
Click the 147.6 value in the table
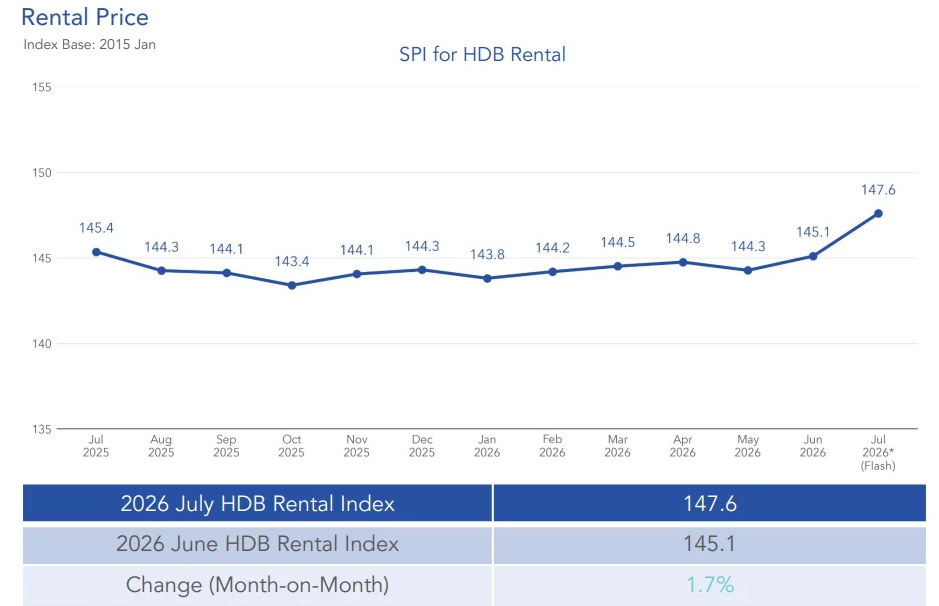coord(710,504)
